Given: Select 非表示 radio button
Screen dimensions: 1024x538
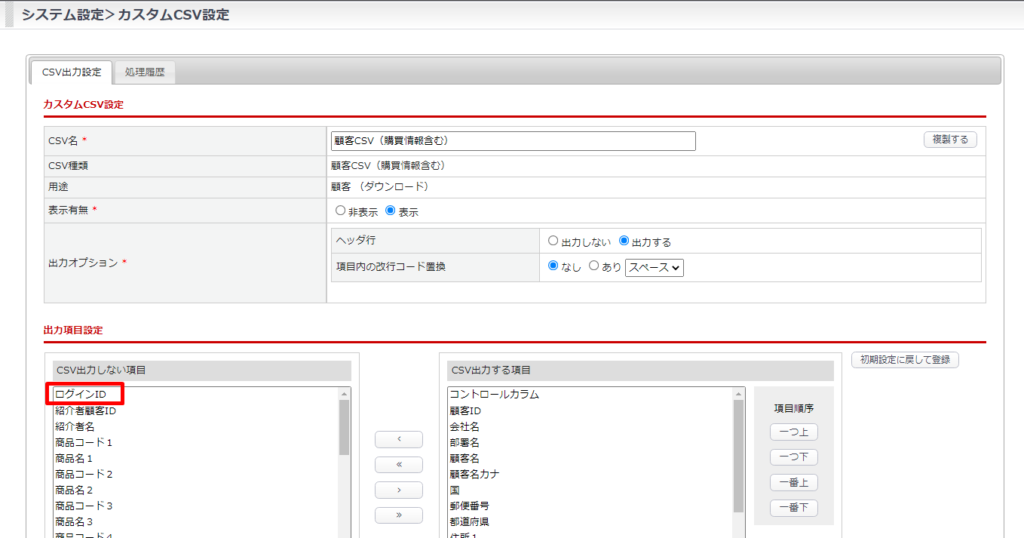Looking at the screenshot, I should tap(341, 211).
